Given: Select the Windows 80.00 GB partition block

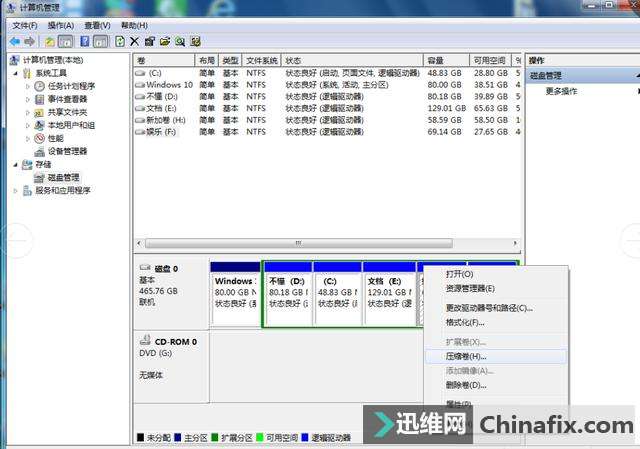Looking at the screenshot, I should pos(236,294).
